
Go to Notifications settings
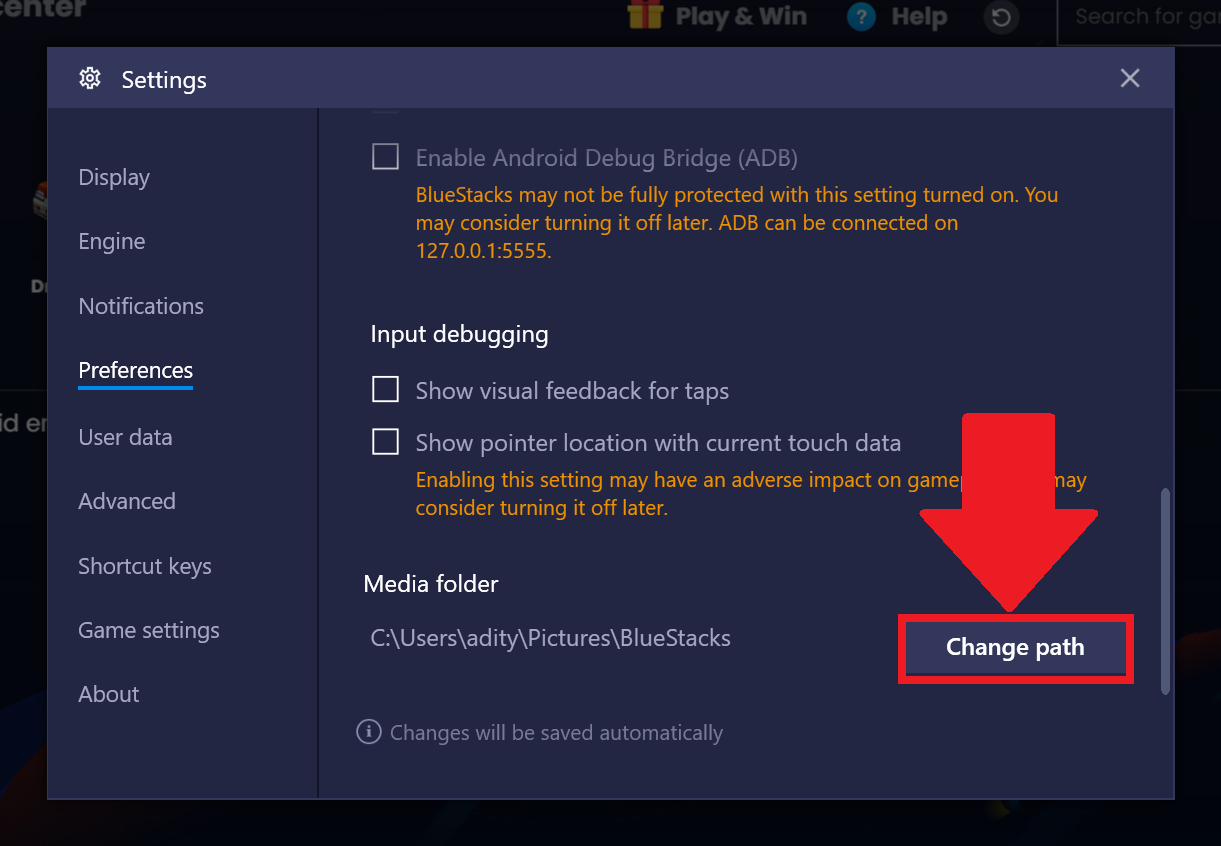point(141,306)
